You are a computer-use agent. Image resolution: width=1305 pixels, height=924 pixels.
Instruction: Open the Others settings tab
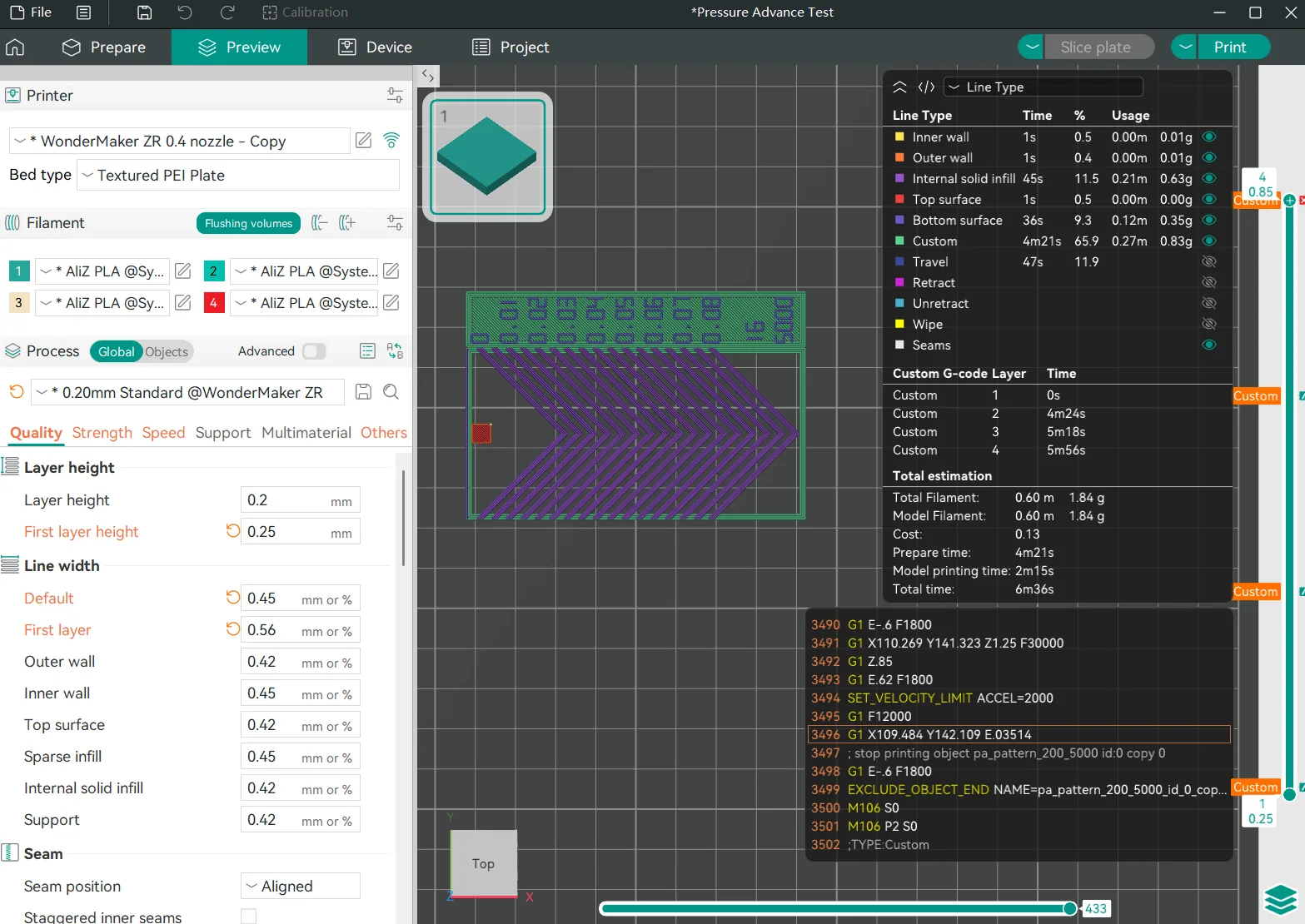pyautogui.click(x=384, y=433)
